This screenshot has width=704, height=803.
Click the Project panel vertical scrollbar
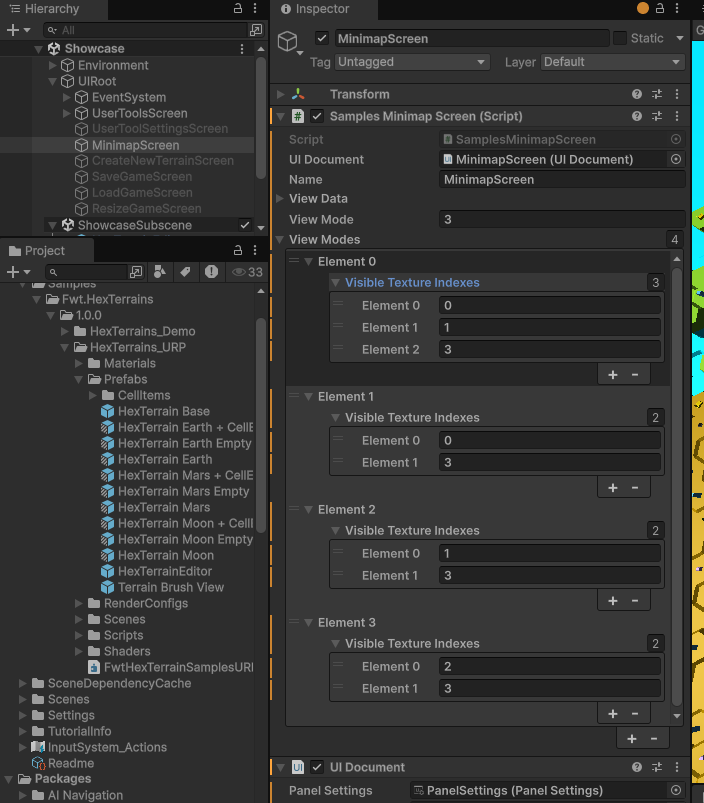coord(261,425)
